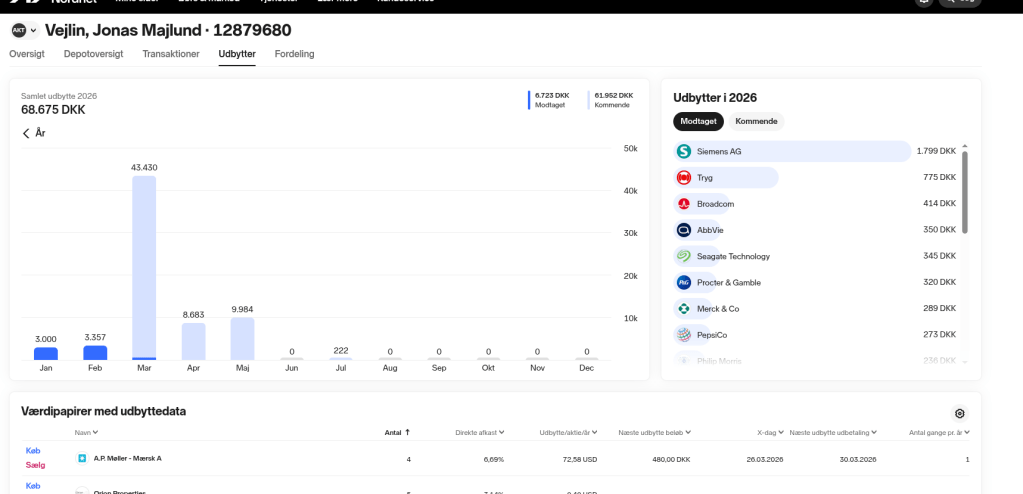Click the AbbVie logo icon
The width and height of the screenshot is (1023, 494).
684,230
